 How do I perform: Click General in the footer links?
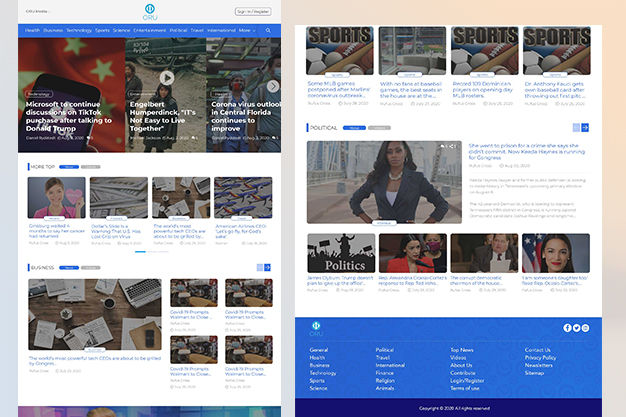319,350
